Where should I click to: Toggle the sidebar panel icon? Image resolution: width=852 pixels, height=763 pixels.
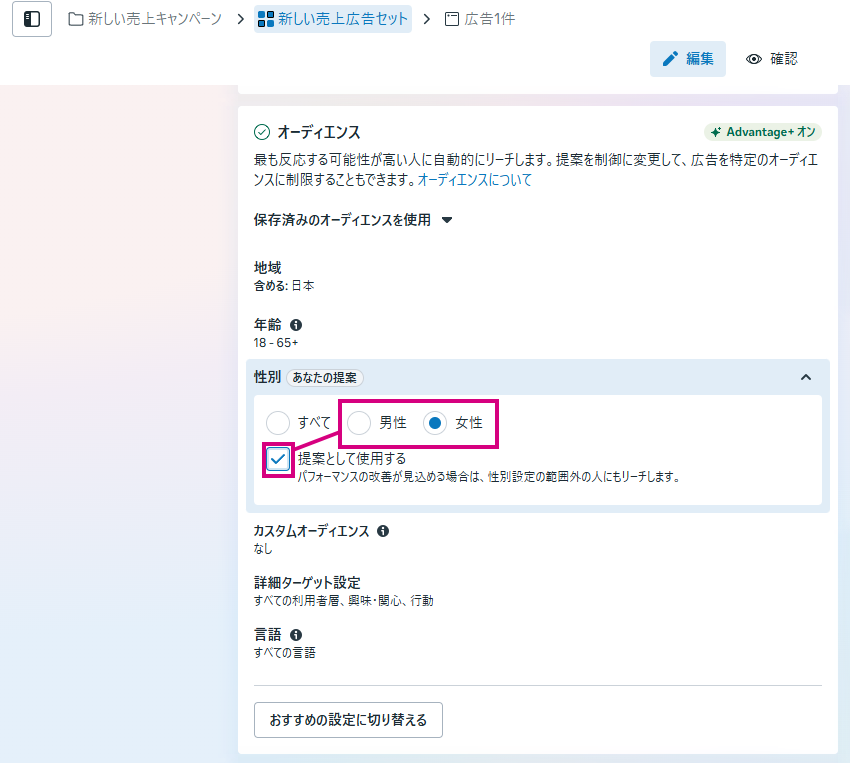(32, 19)
